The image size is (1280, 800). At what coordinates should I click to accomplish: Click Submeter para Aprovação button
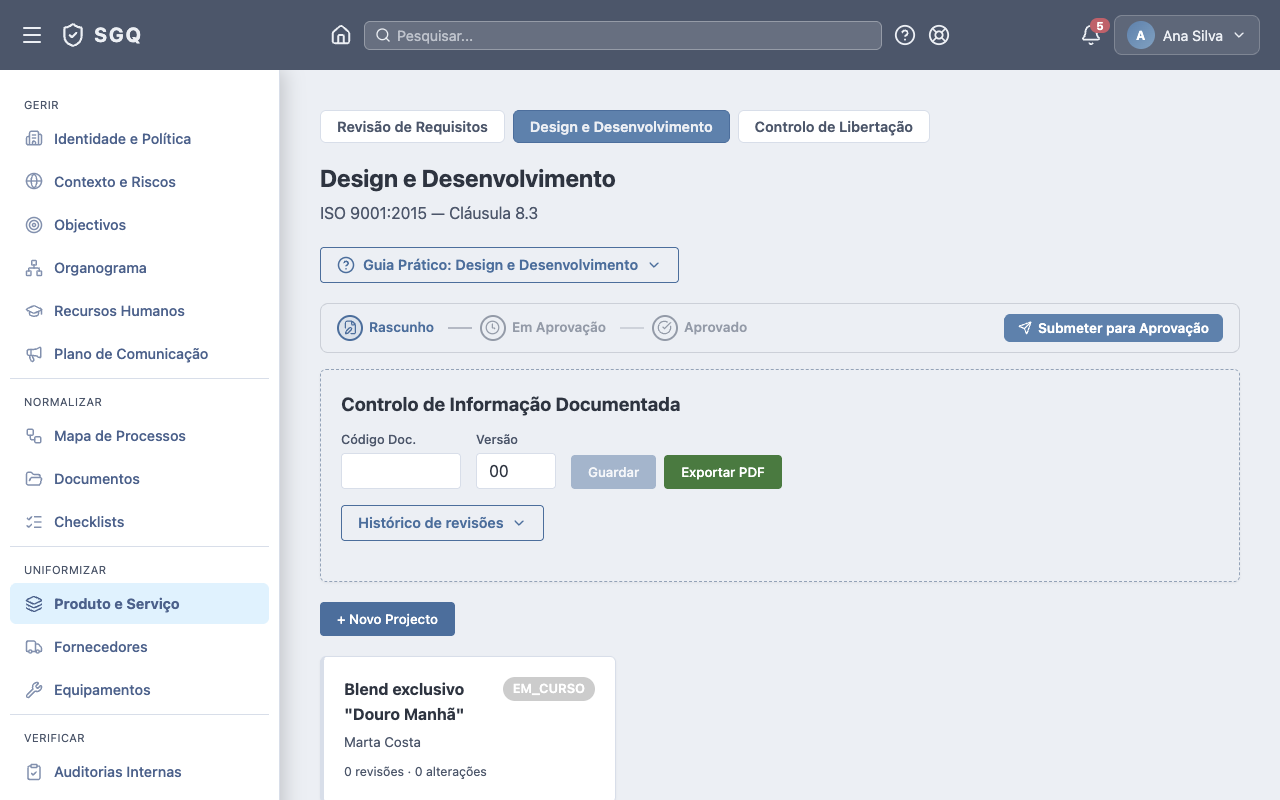(1113, 328)
